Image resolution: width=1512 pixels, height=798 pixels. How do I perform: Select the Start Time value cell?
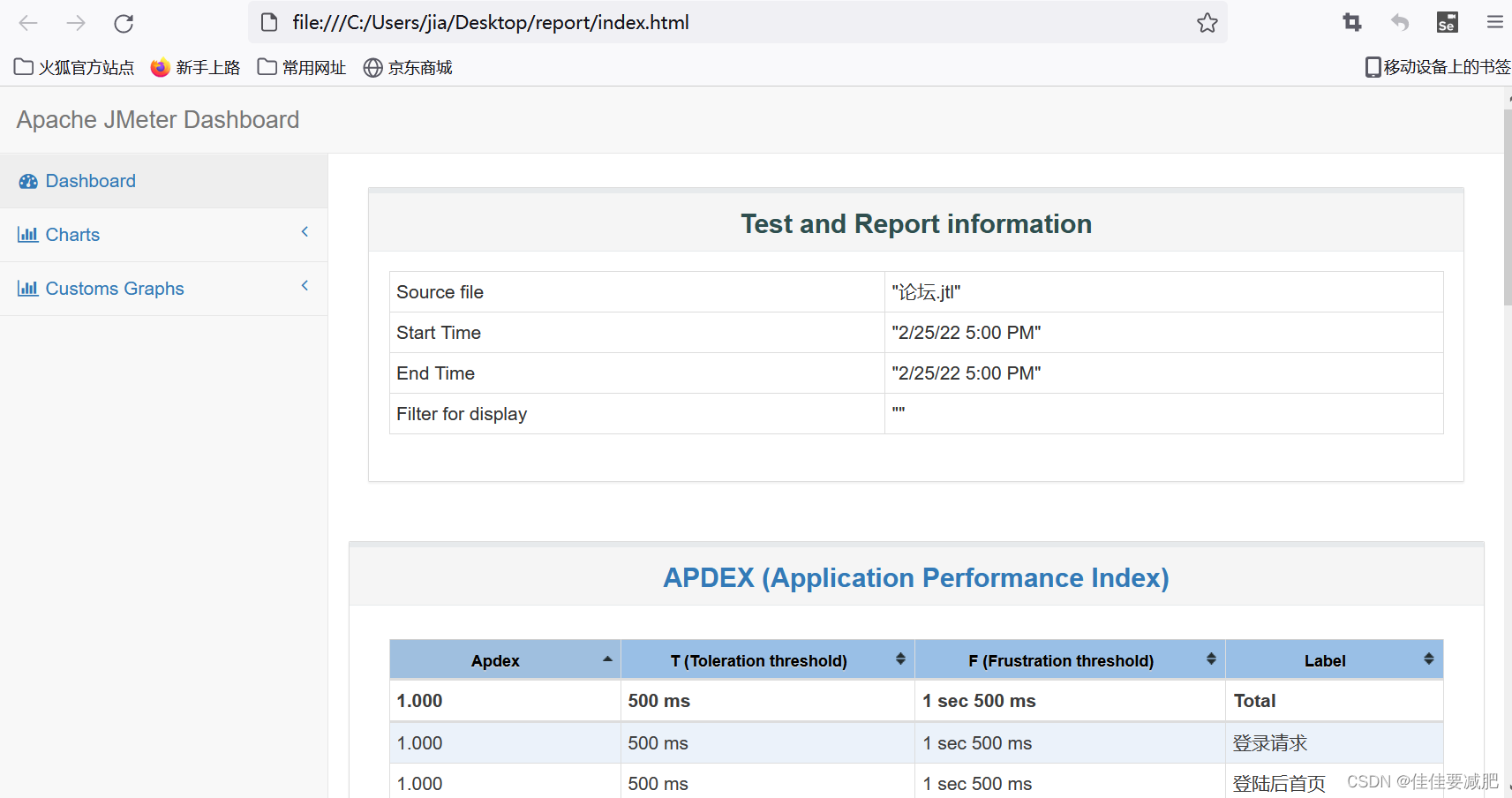coord(1163,333)
